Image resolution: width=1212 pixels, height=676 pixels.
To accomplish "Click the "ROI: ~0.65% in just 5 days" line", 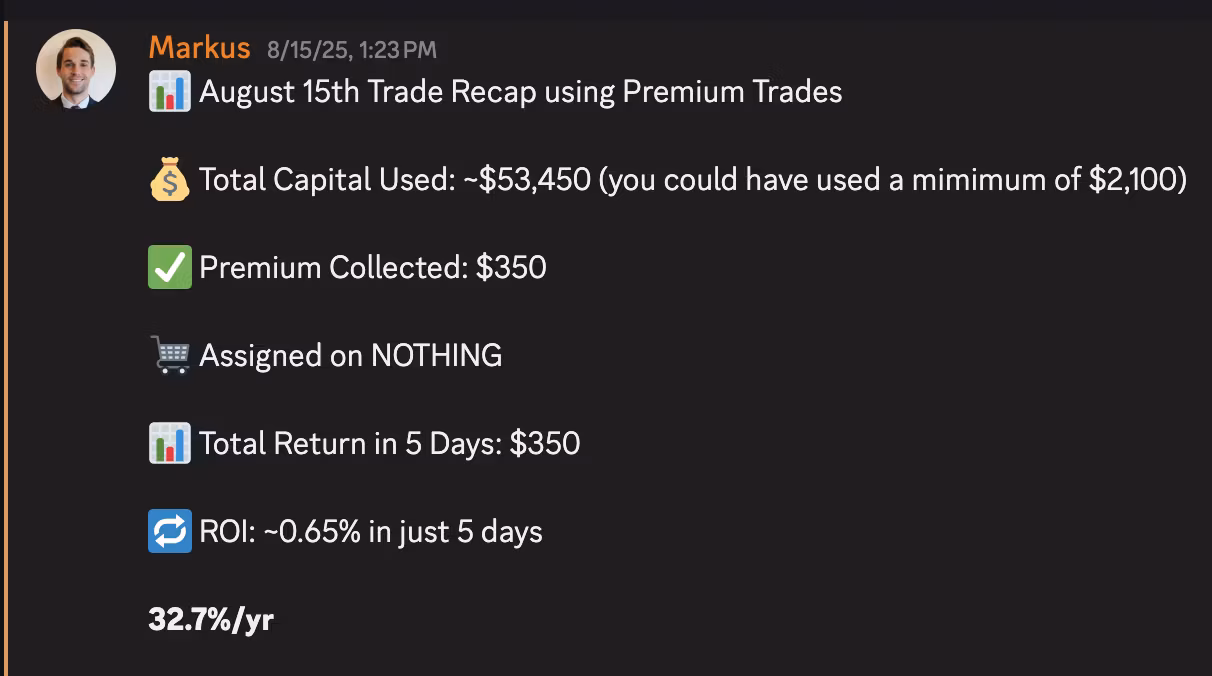I will tap(370, 531).
